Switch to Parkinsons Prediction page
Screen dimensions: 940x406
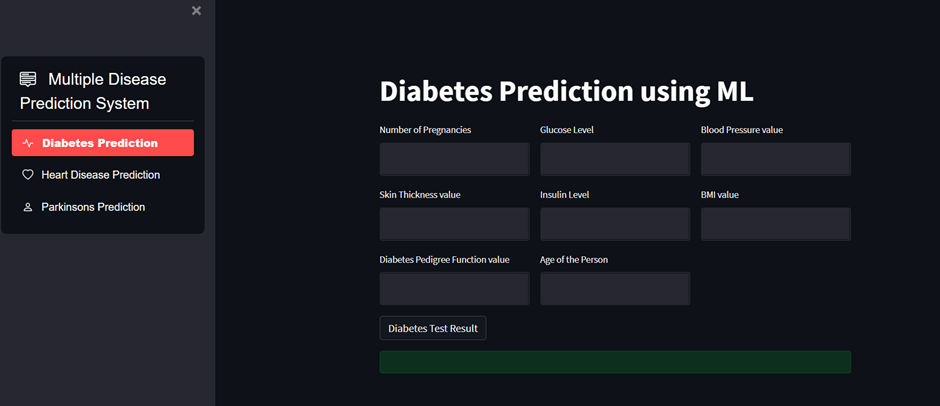(x=103, y=207)
